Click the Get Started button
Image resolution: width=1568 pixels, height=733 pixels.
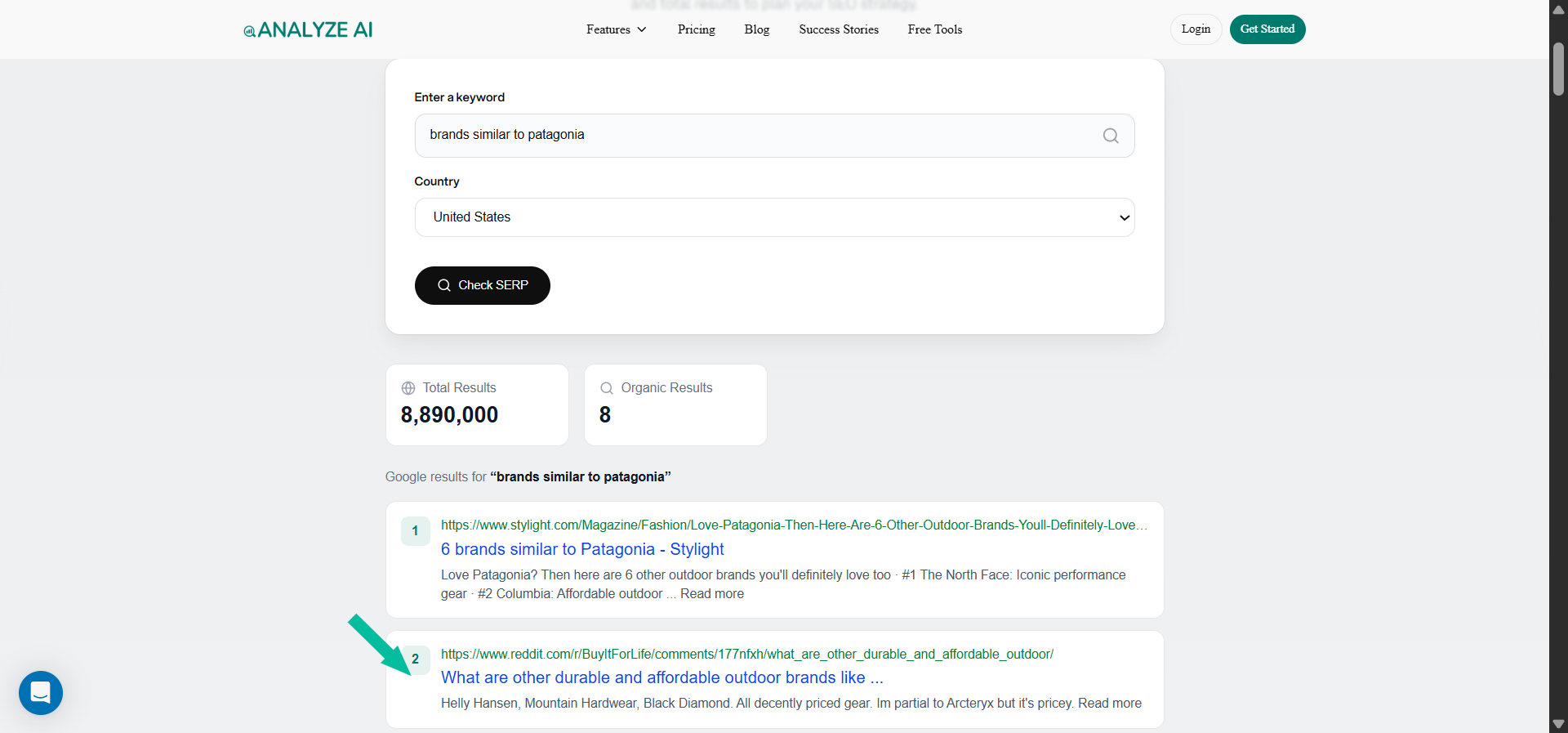point(1267,29)
